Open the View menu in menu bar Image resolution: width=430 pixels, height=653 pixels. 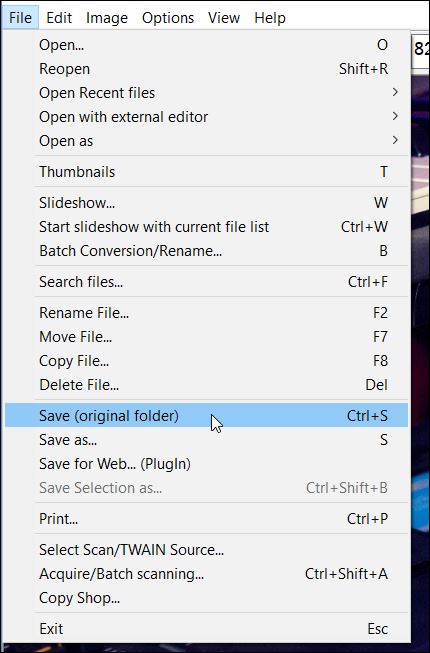point(224,18)
